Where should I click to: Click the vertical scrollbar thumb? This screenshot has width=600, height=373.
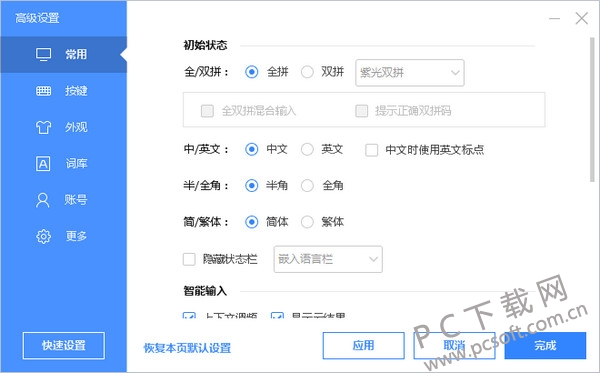click(x=592, y=109)
